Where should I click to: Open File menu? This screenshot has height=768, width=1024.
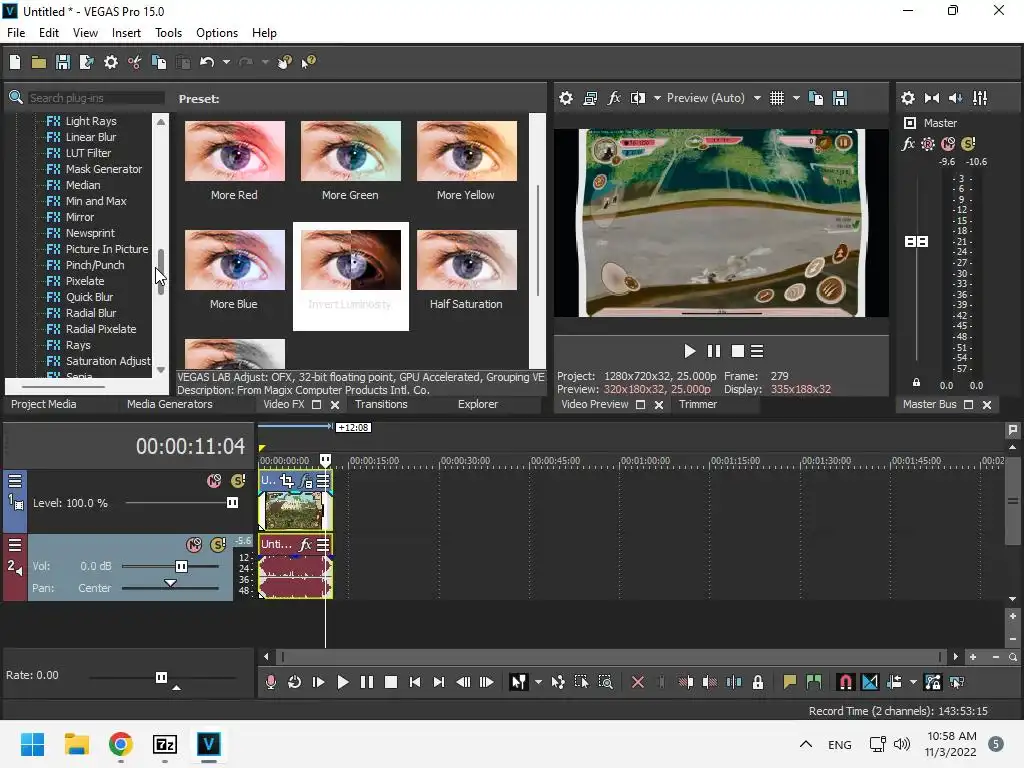point(16,33)
